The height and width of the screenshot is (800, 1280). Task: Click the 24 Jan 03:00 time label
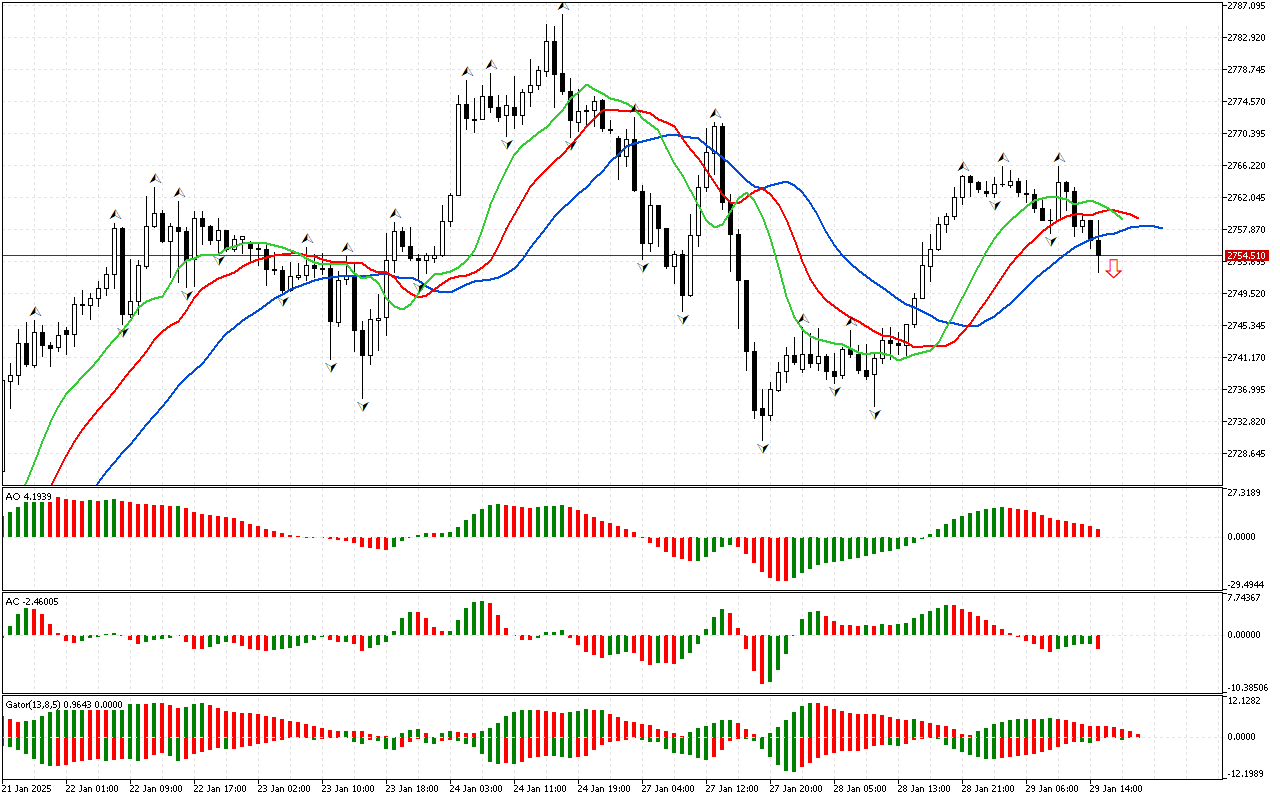pos(476,788)
